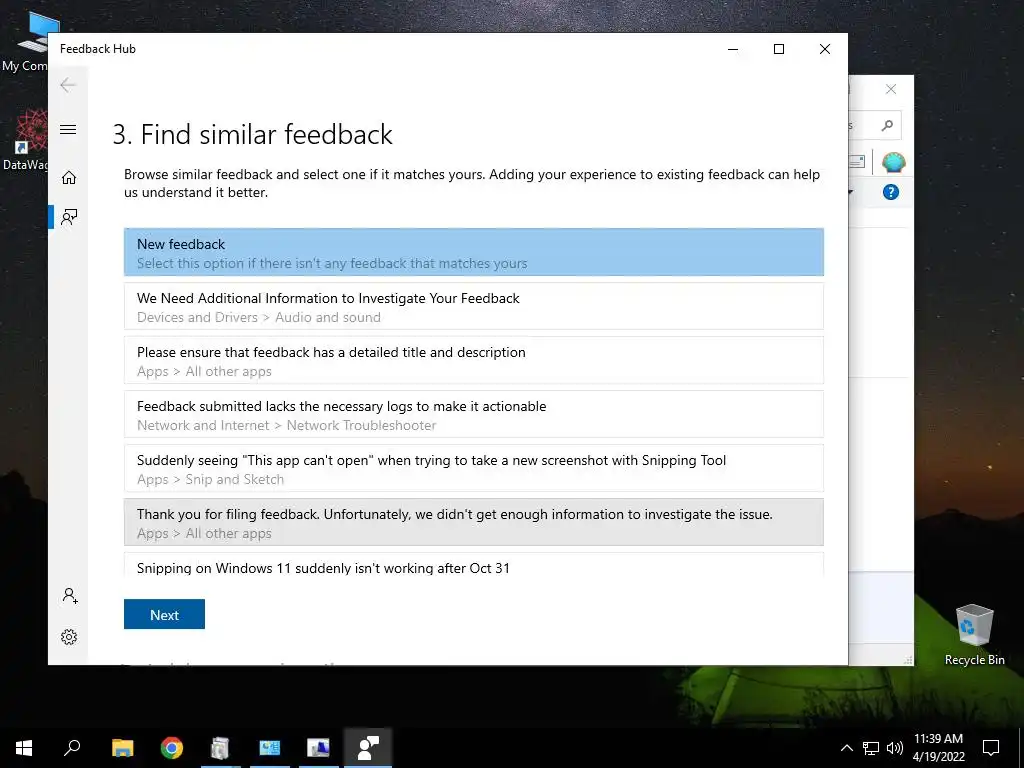The width and height of the screenshot is (1024, 768).
Task: Select 'Feedback submitted lacks the necessary logs' entry
Action: (x=473, y=414)
